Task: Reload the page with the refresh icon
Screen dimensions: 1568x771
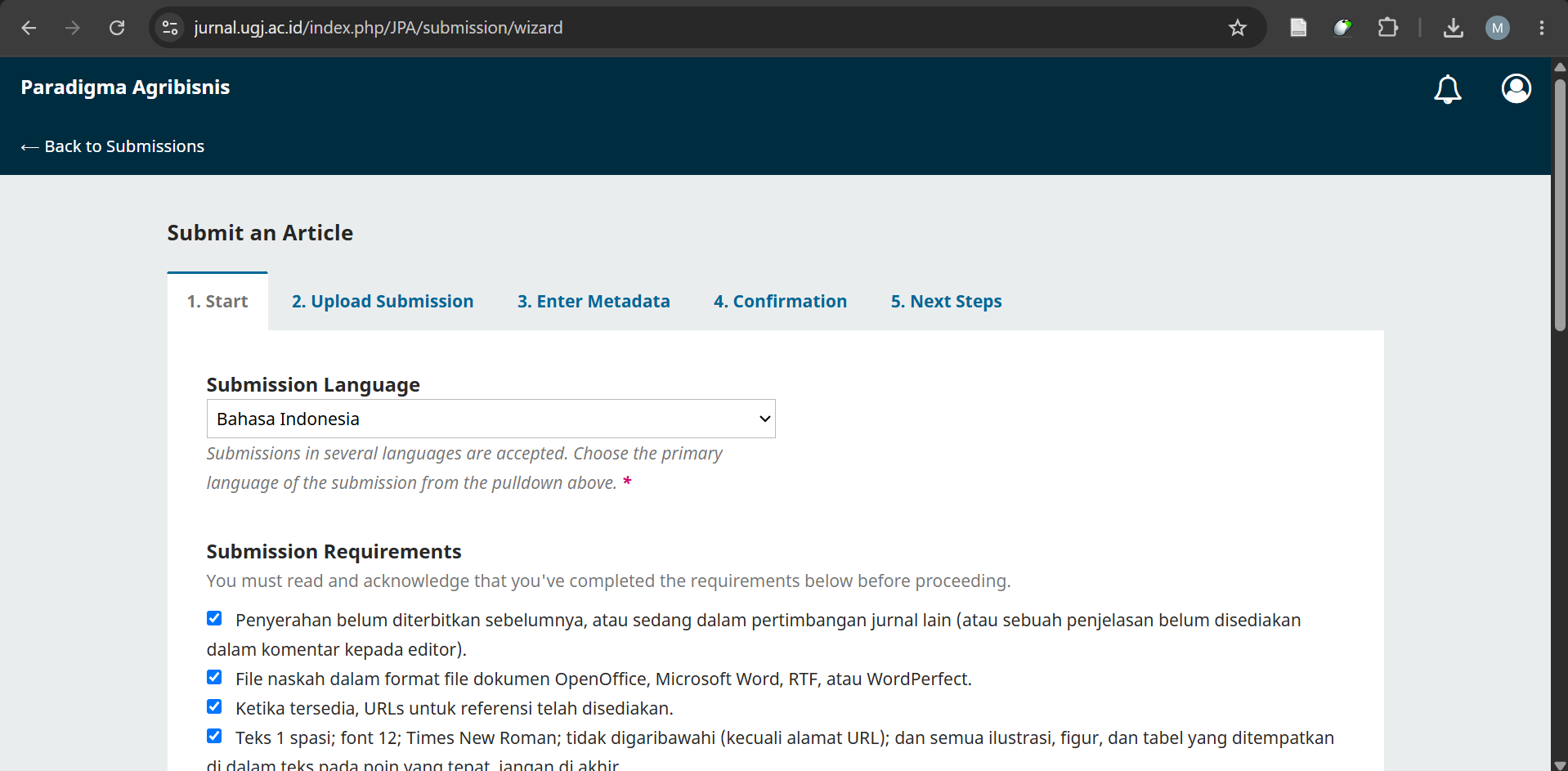Action: tap(117, 28)
